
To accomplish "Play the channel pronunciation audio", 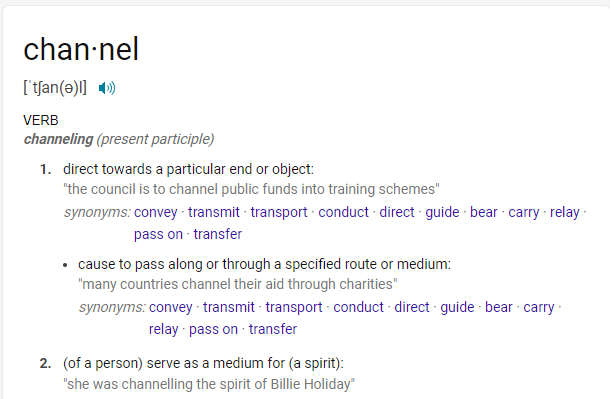I will 107,88.
